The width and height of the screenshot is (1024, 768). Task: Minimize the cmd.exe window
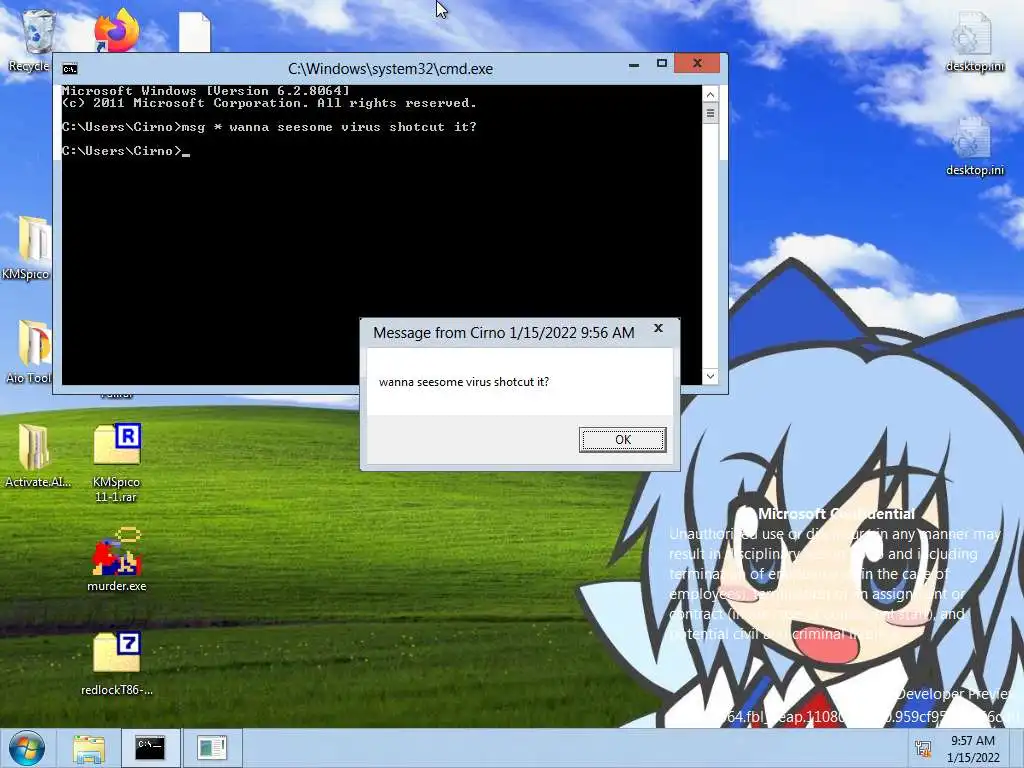coord(633,65)
